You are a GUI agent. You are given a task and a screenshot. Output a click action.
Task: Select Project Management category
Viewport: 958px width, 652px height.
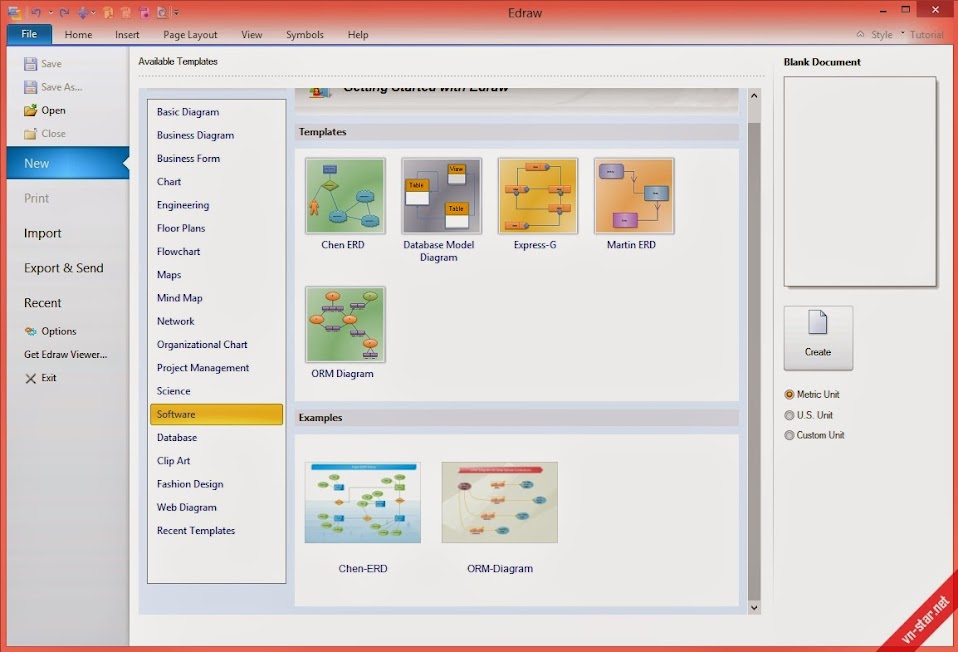click(203, 368)
